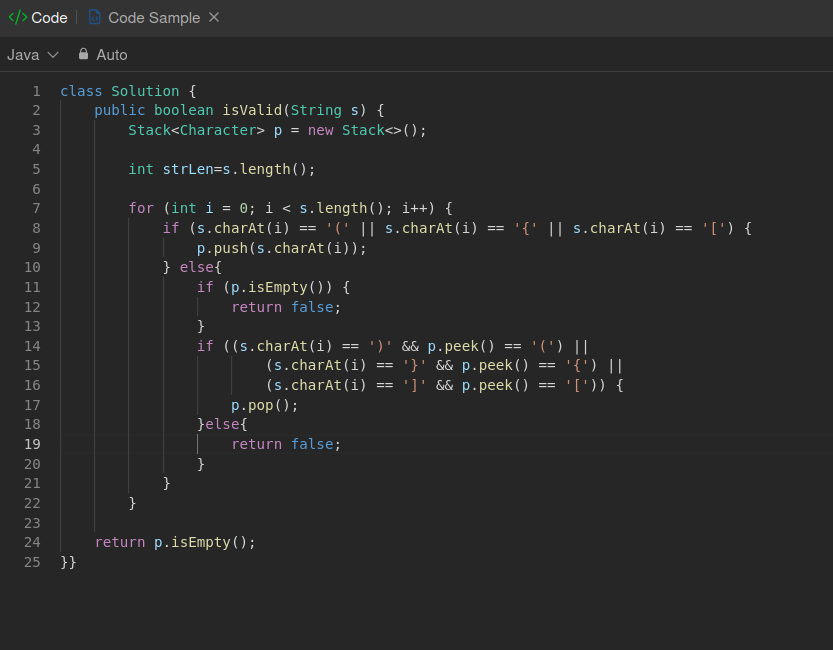Expand the chevron beside Java
The image size is (833, 650).
(53, 55)
